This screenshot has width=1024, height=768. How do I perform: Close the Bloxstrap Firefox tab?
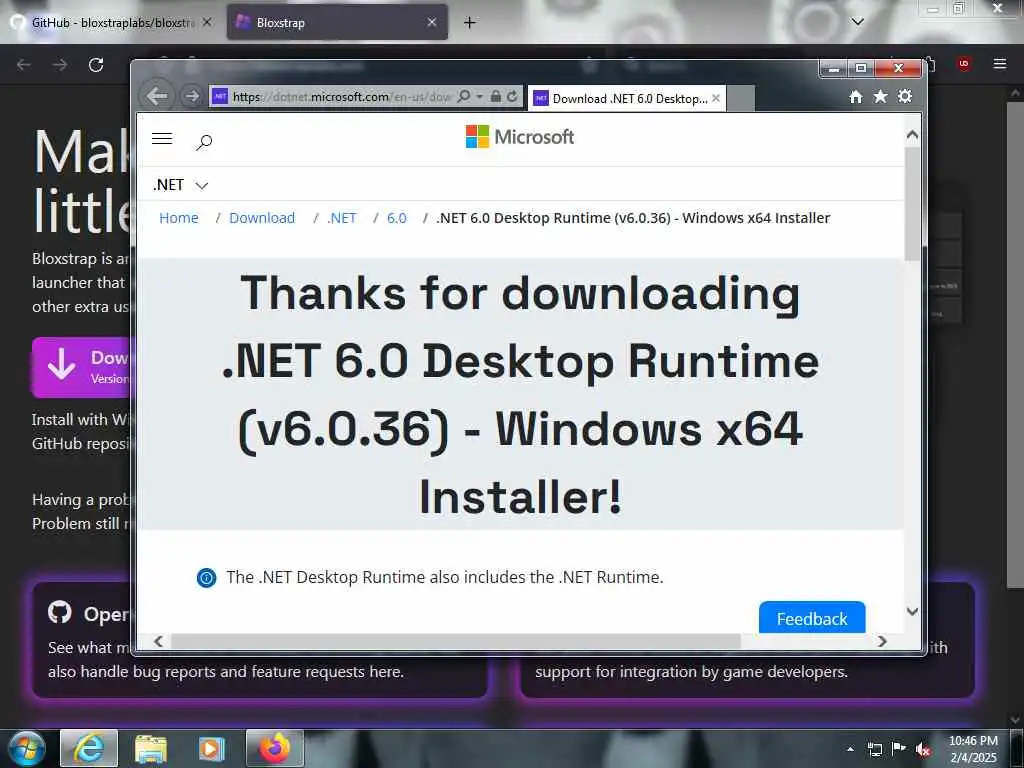[432, 22]
